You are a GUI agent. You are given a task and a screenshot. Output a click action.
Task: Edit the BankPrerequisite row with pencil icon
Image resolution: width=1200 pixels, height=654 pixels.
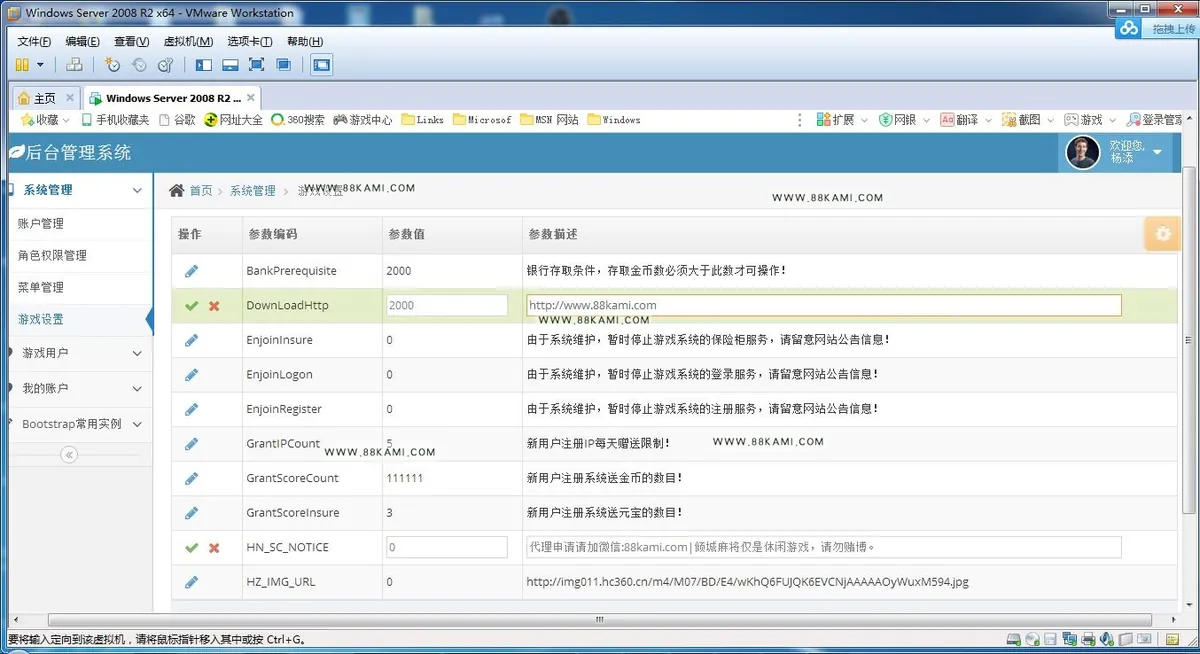point(191,271)
